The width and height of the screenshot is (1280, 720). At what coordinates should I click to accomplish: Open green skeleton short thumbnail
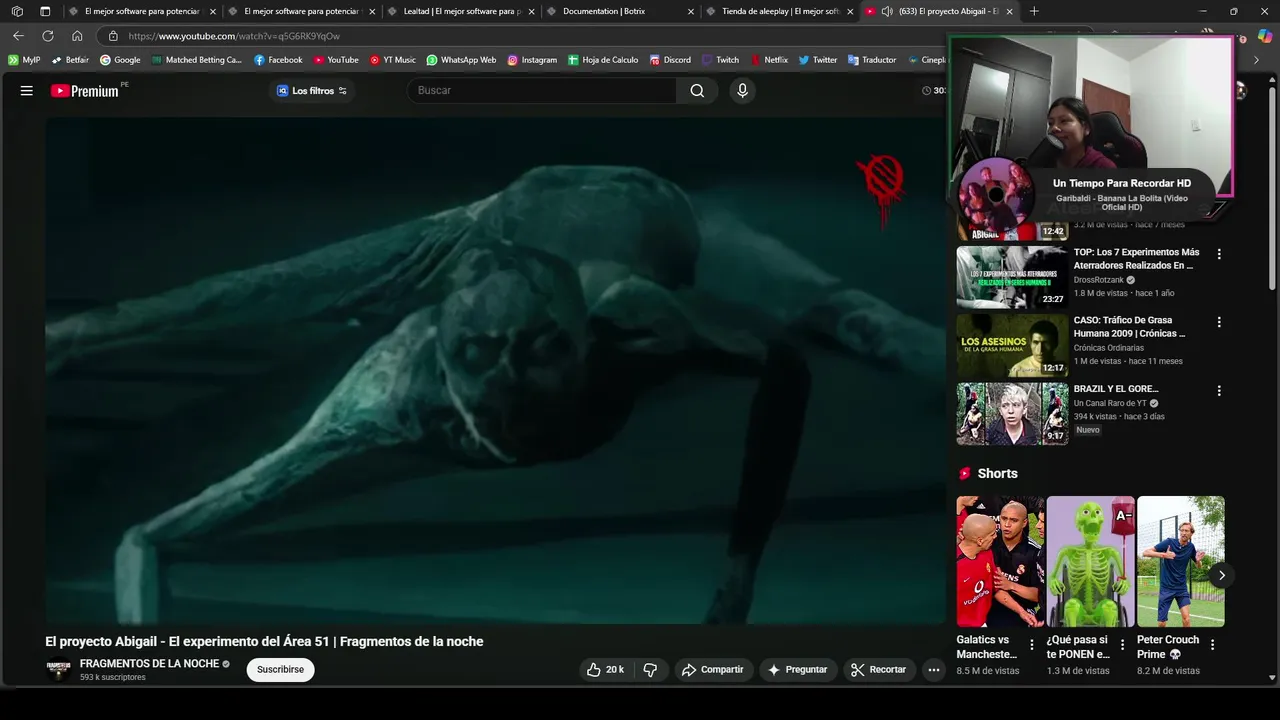click(1090, 561)
